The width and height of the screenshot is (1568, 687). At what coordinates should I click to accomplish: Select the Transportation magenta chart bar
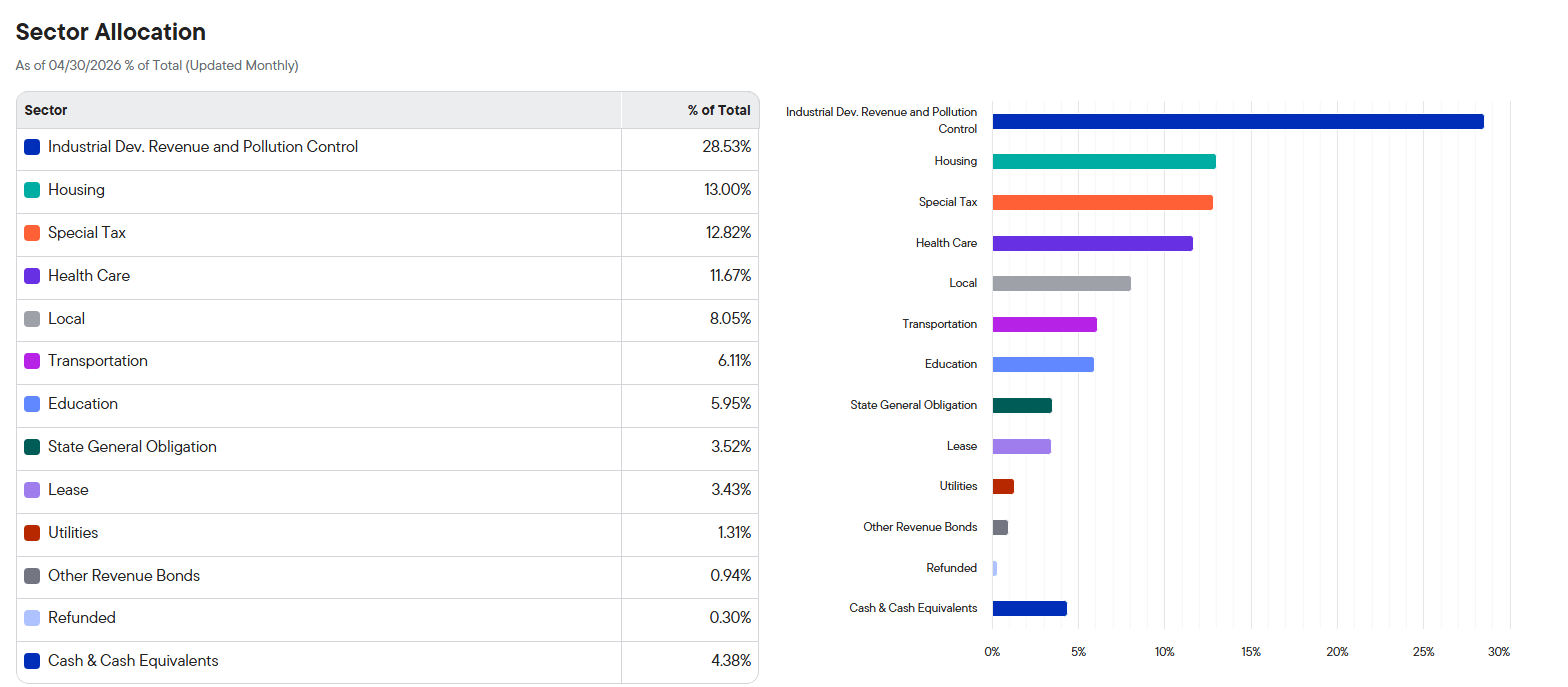point(1044,324)
